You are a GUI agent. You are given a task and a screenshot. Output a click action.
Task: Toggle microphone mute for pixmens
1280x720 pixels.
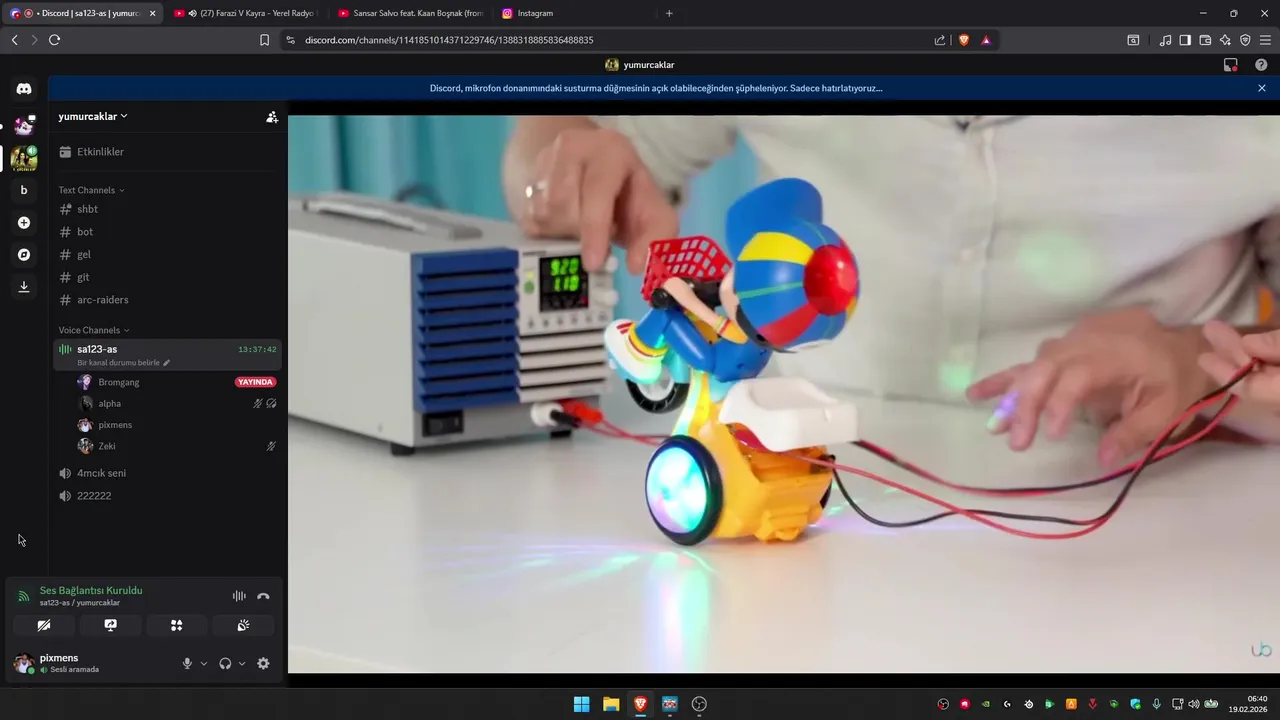click(187, 663)
